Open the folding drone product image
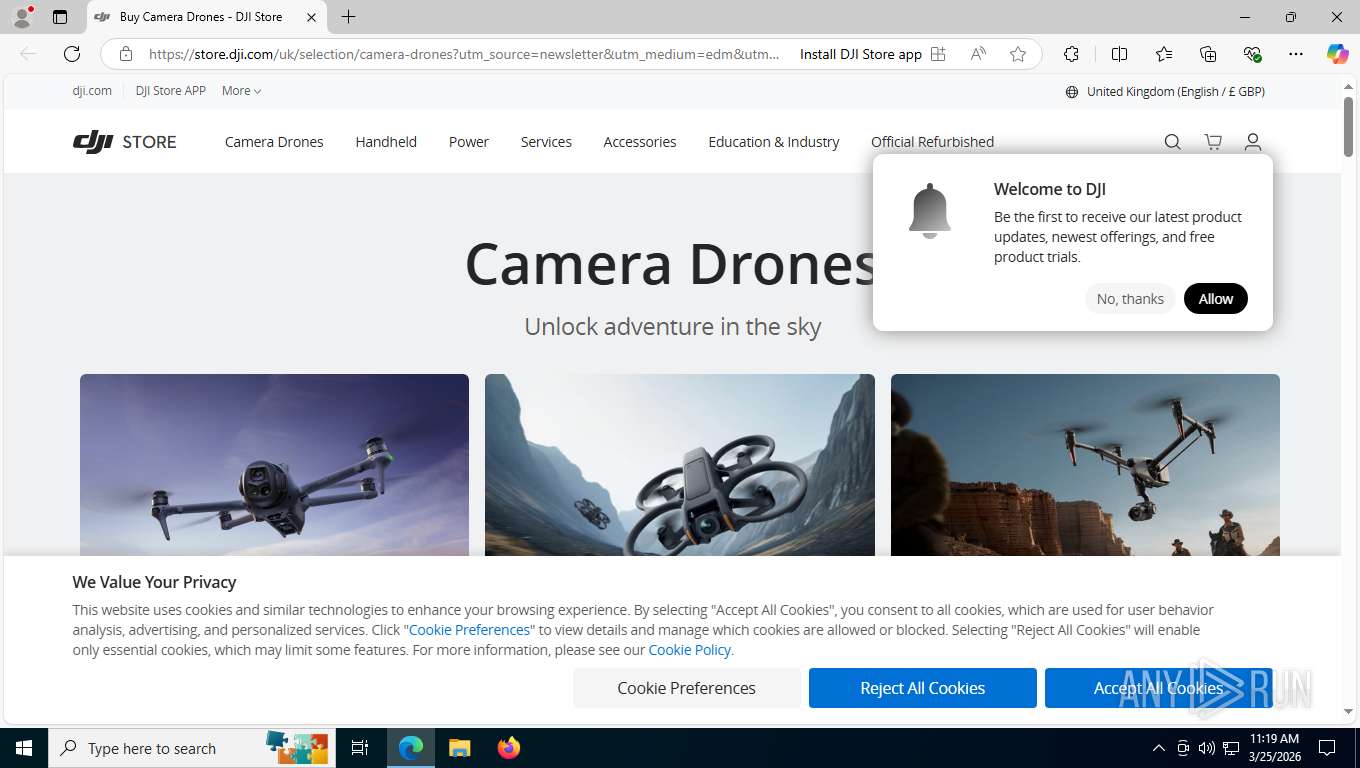Screen dimensions: 1360x768 tap(274, 465)
